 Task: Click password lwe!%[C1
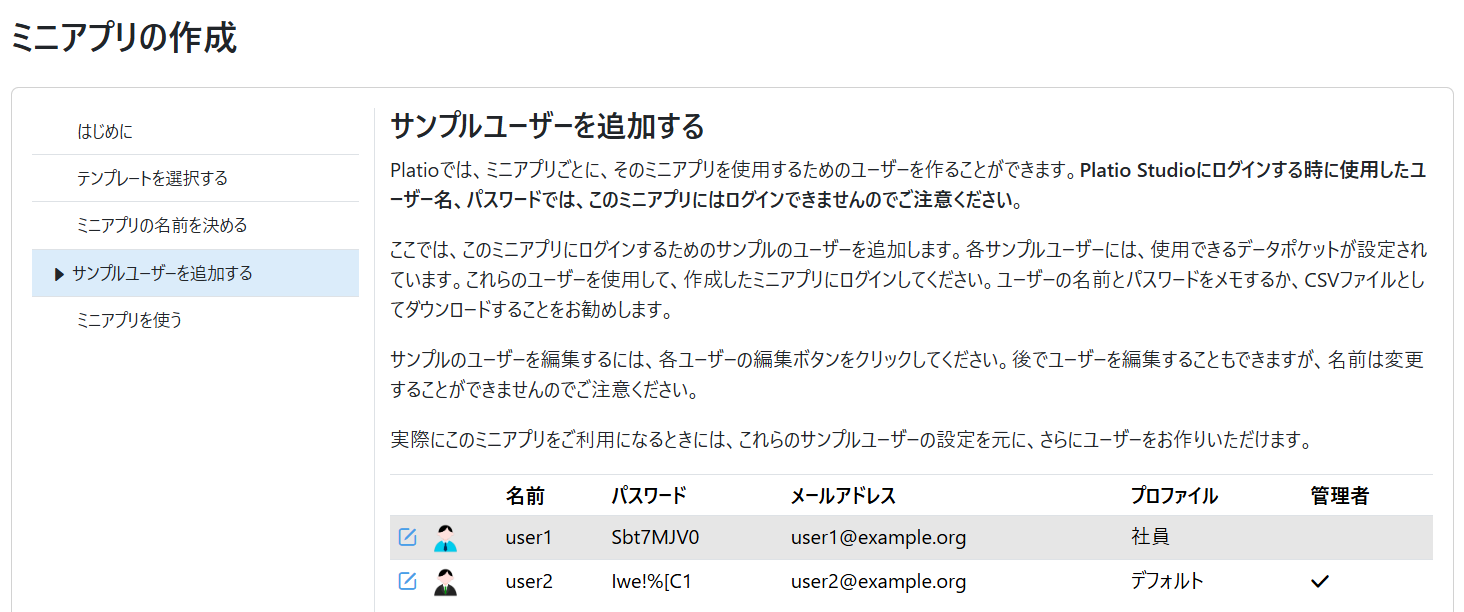tap(651, 582)
